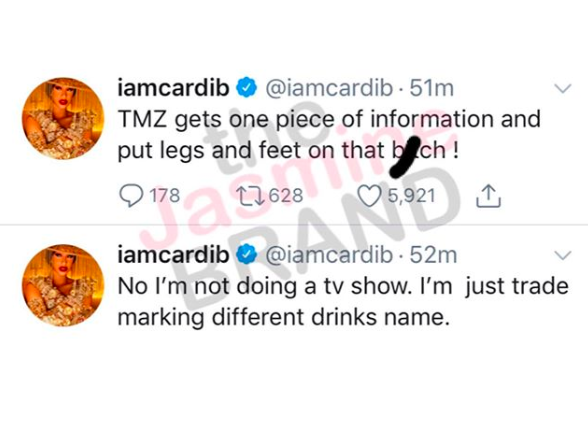Open the first tweet's chevron dropdown menu

[x=562, y=88]
